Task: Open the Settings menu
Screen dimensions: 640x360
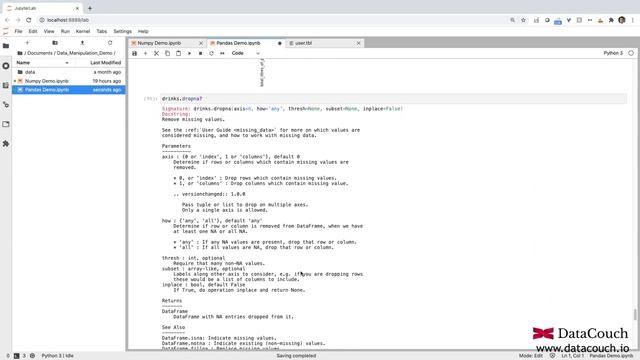Action: point(122,31)
